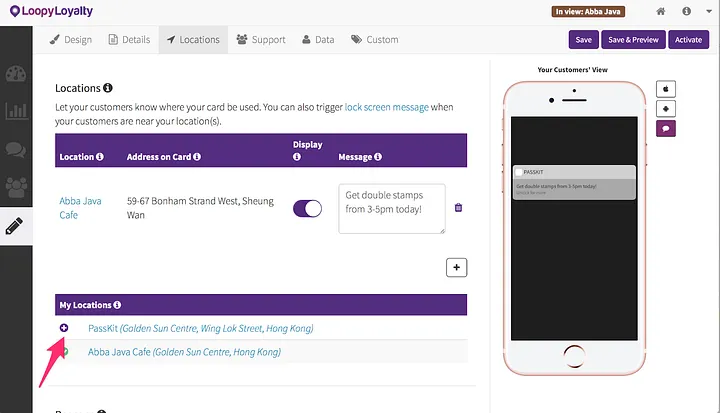Screen dimensions: 720x413
Task: Open the chat messages sidebar icon
Action: [16, 150]
